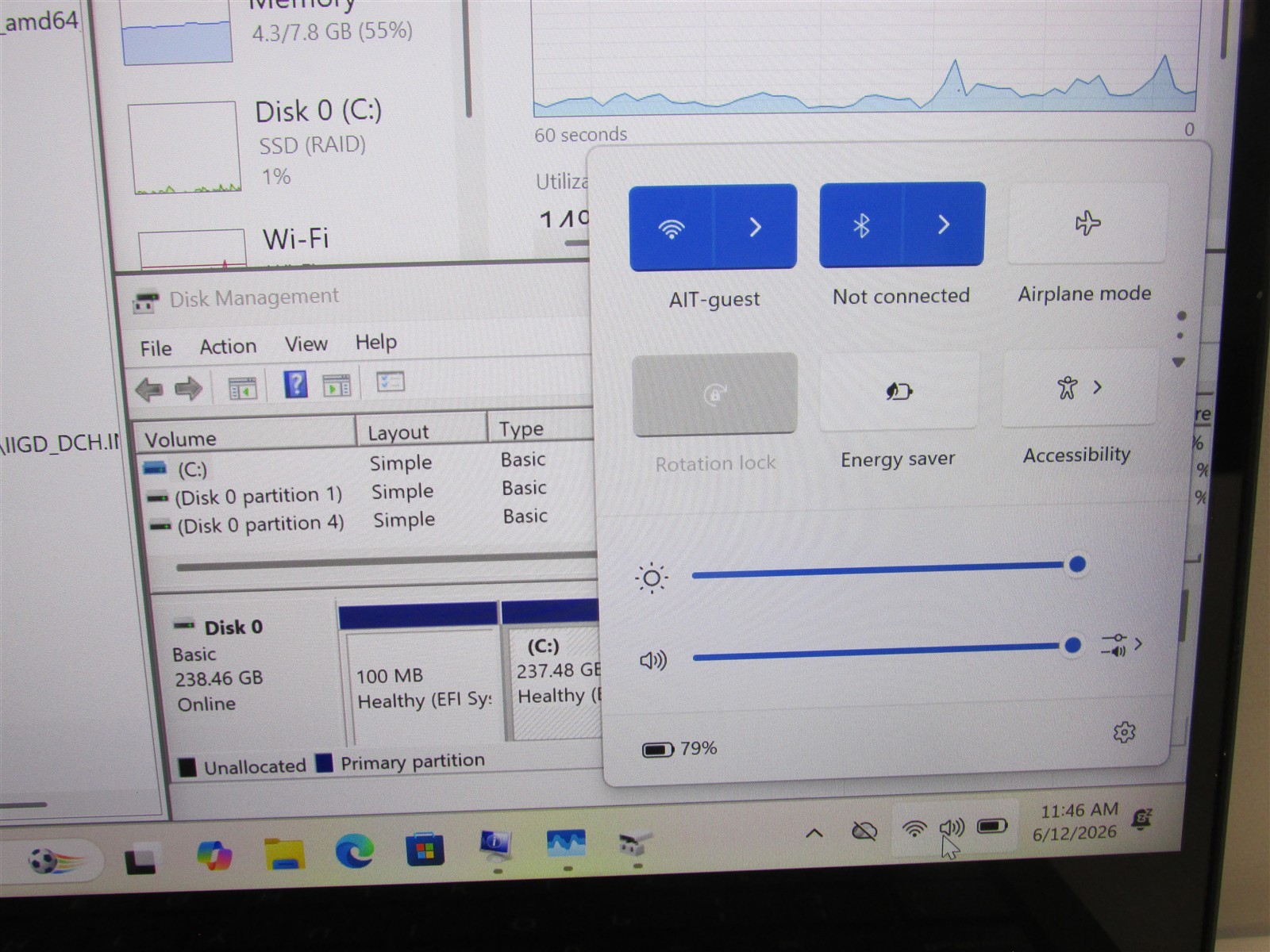The image size is (1270, 952).
Task: Open the View menu in Disk Management
Action: point(306,344)
